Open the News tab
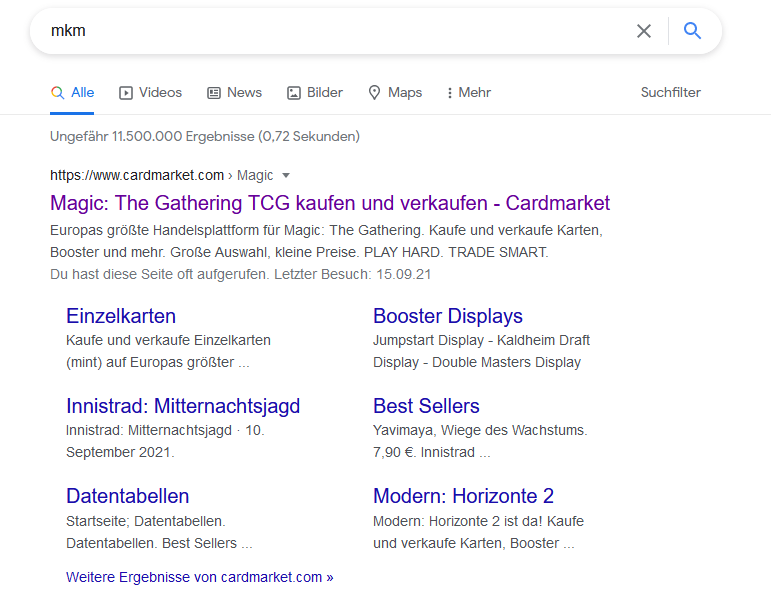The width and height of the screenshot is (771, 603). [x=235, y=92]
